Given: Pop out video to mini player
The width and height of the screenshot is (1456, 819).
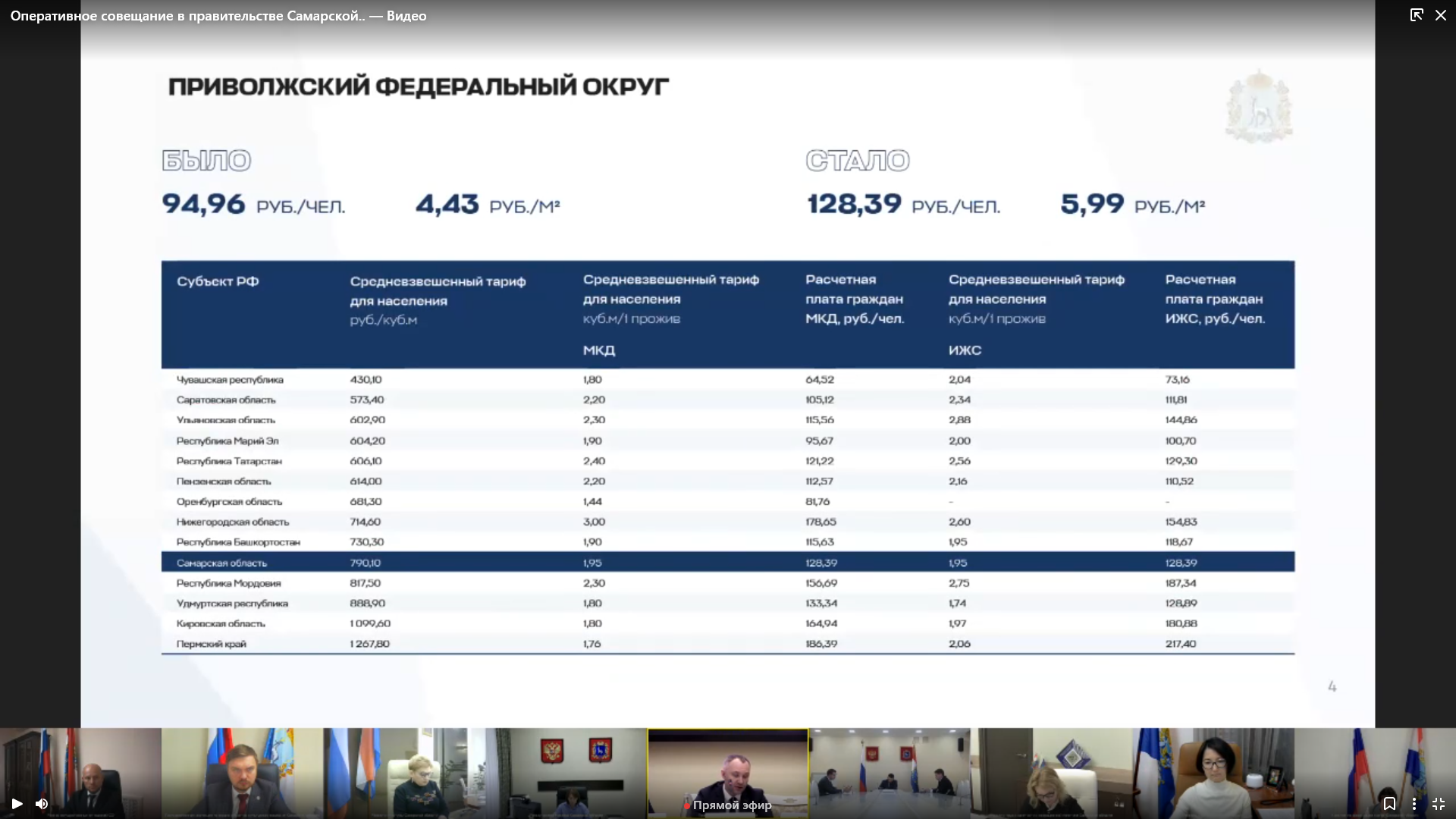Looking at the screenshot, I should point(1416,15).
